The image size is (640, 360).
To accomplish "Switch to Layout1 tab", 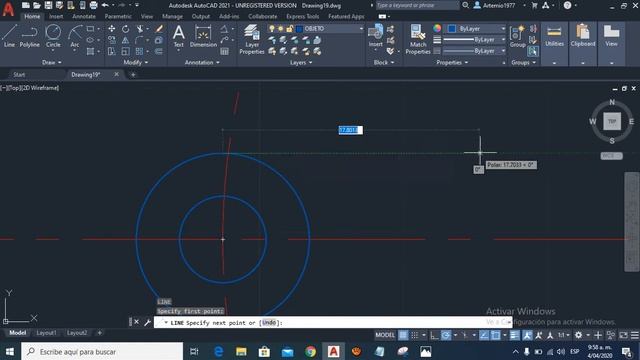I will pos(46,333).
